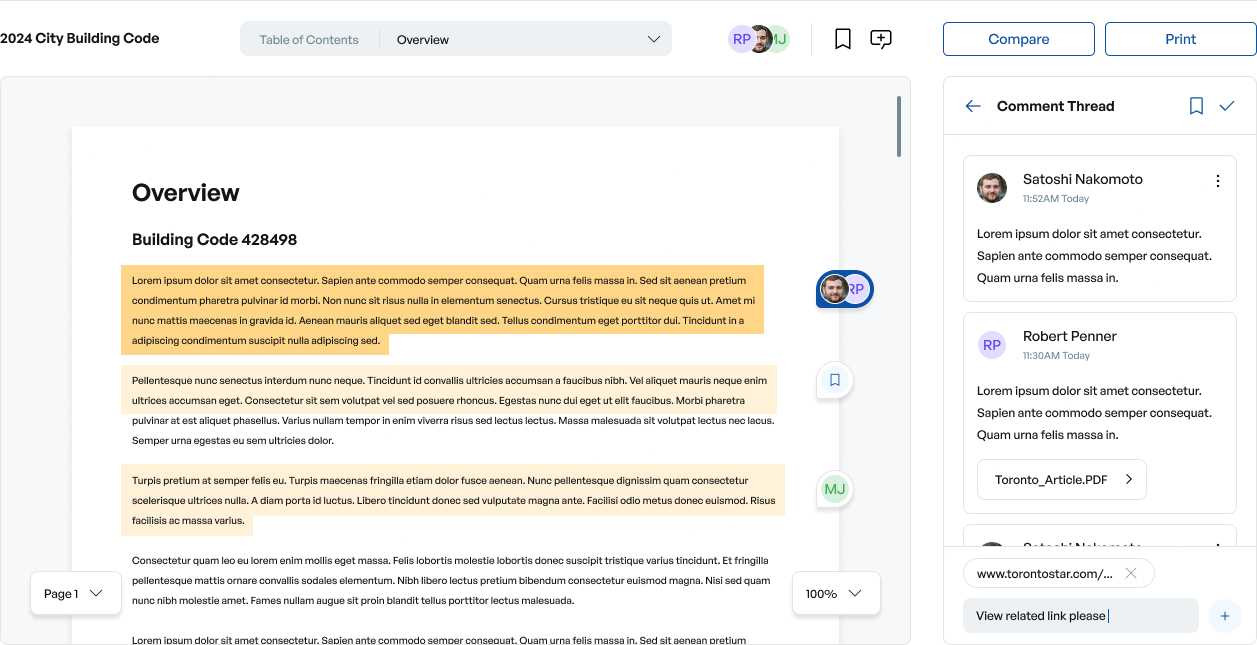1257x645 pixels.
Task: Open options menu on Satoshi Nakomoto's comment
Action: click(1217, 181)
